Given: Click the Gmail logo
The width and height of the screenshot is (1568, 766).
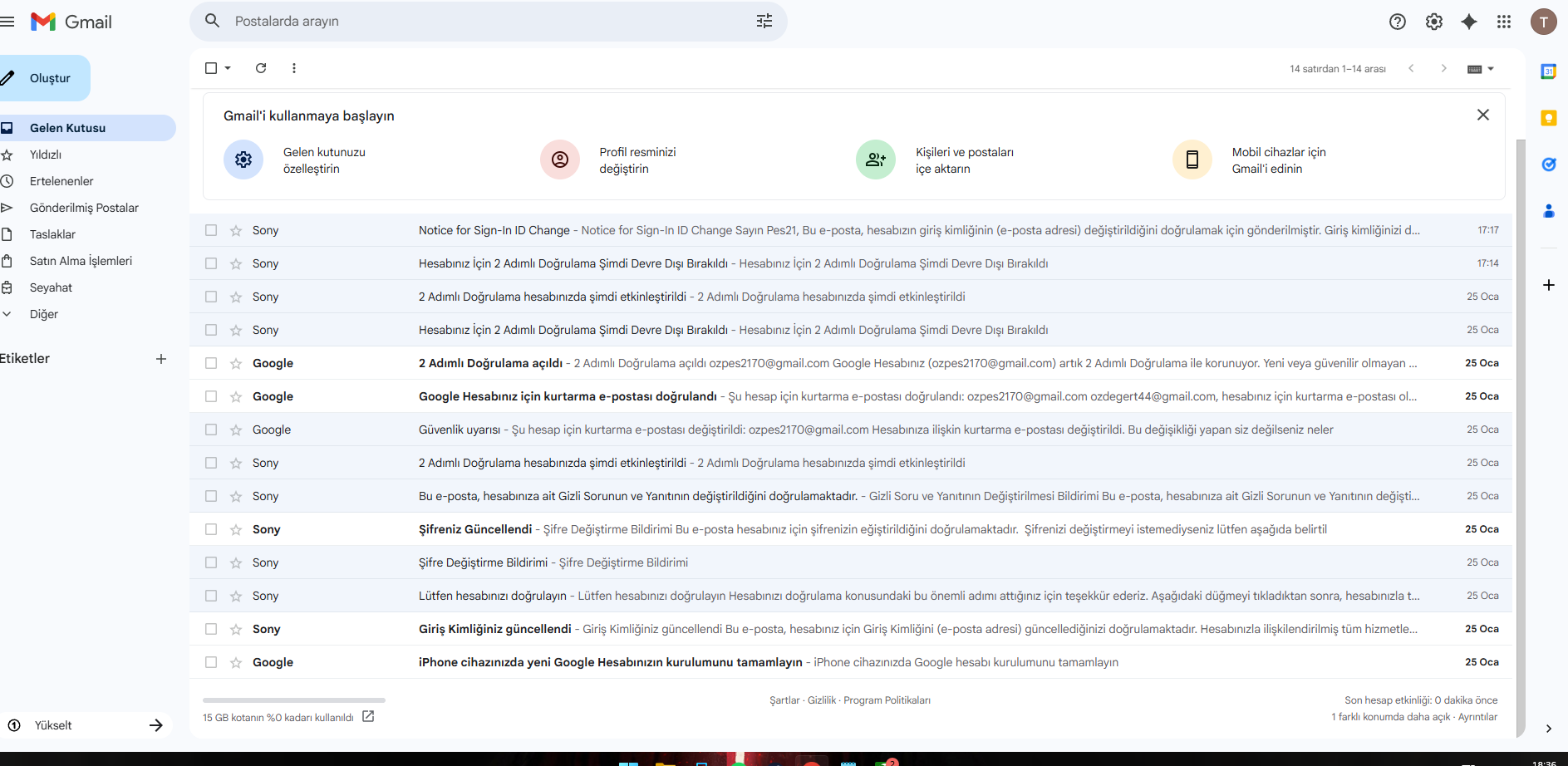Looking at the screenshot, I should (71, 22).
